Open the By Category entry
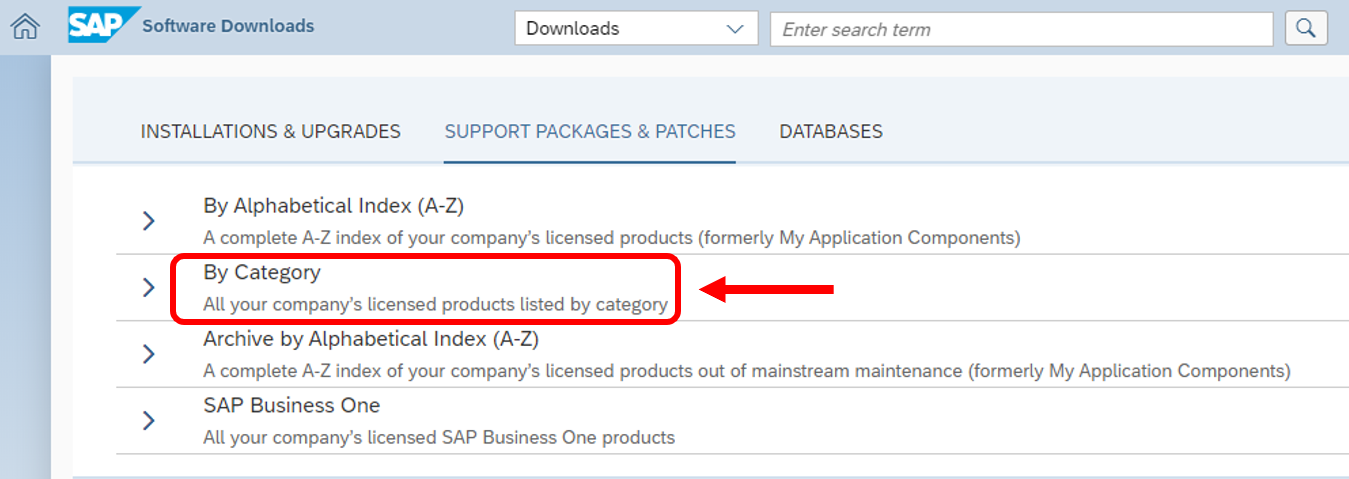The height and width of the screenshot is (479, 1349). click(262, 272)
